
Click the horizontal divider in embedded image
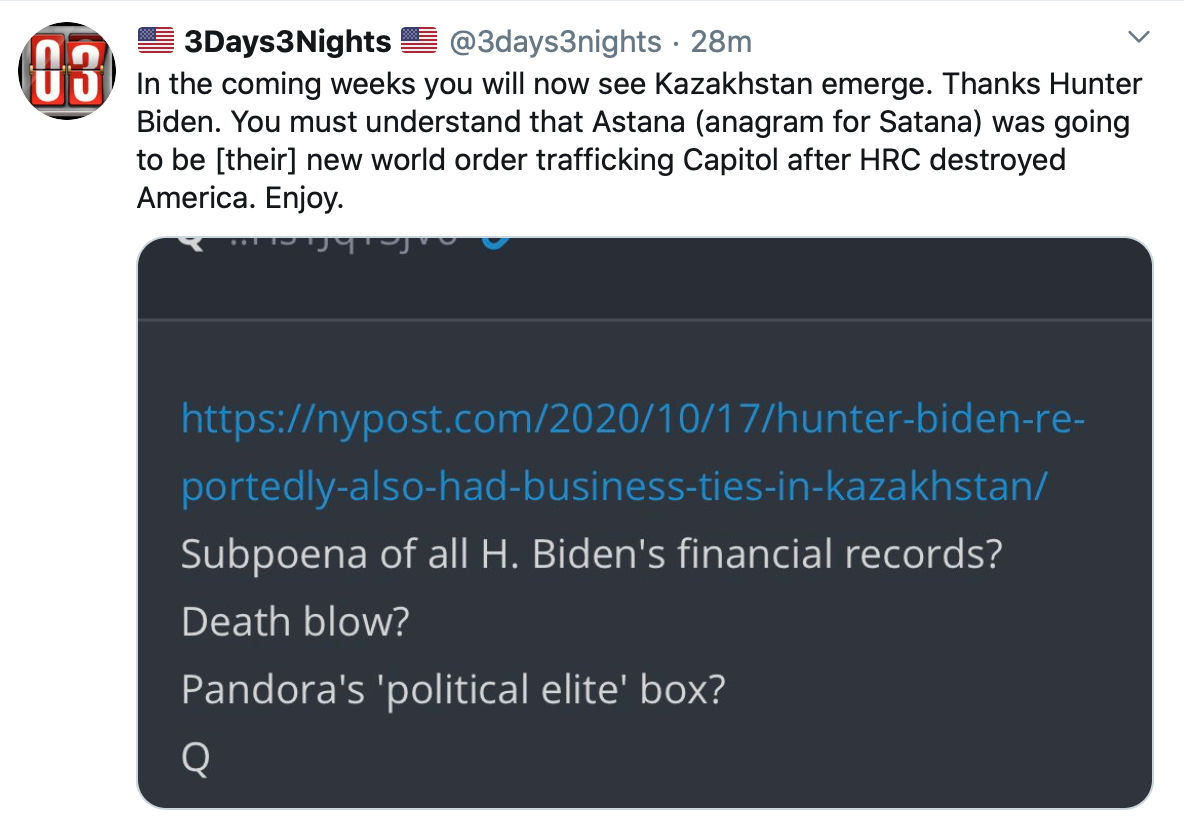pyautogui.click(x=644, y=320)
